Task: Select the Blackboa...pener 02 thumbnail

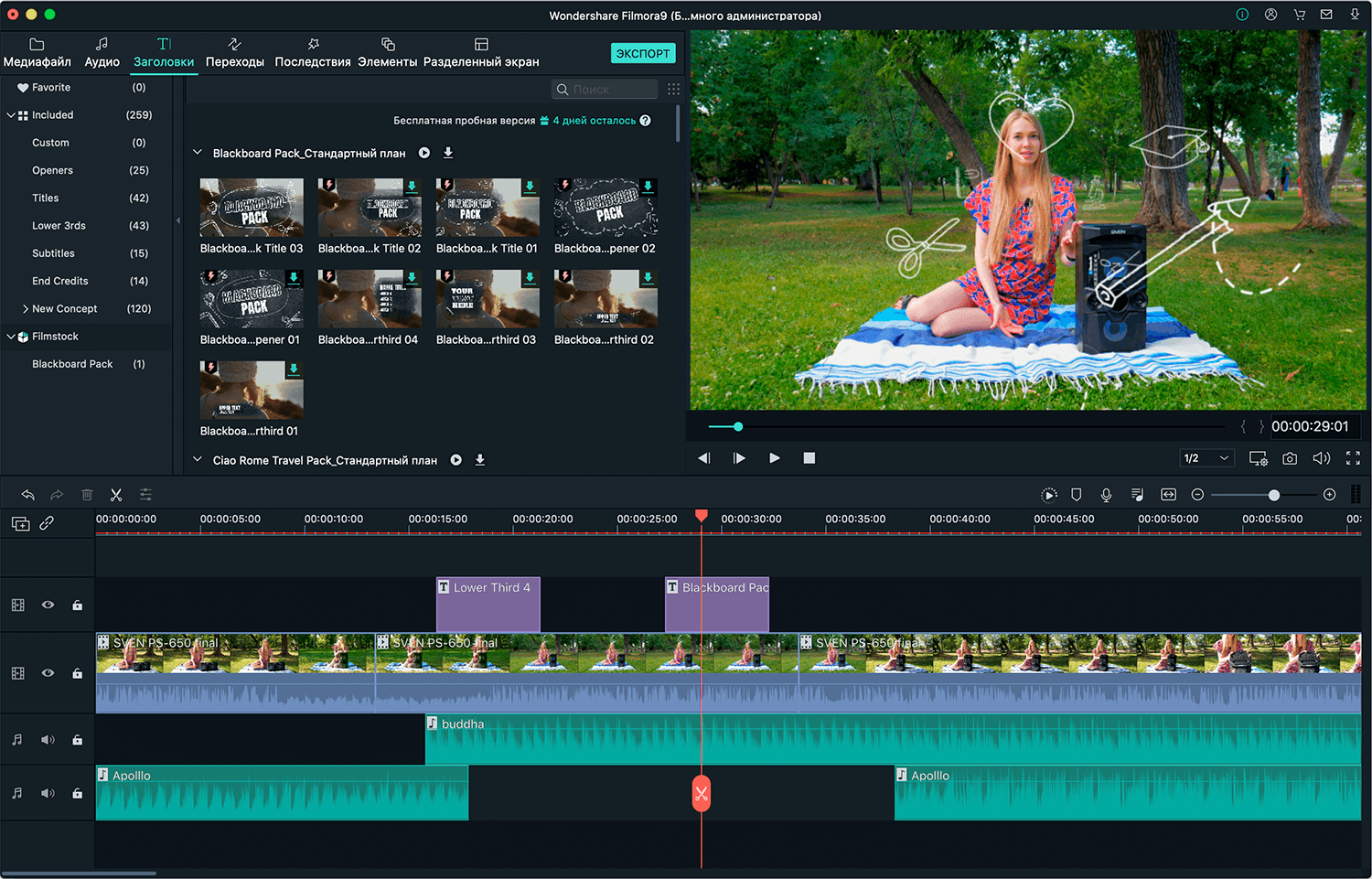Action: 606,208
